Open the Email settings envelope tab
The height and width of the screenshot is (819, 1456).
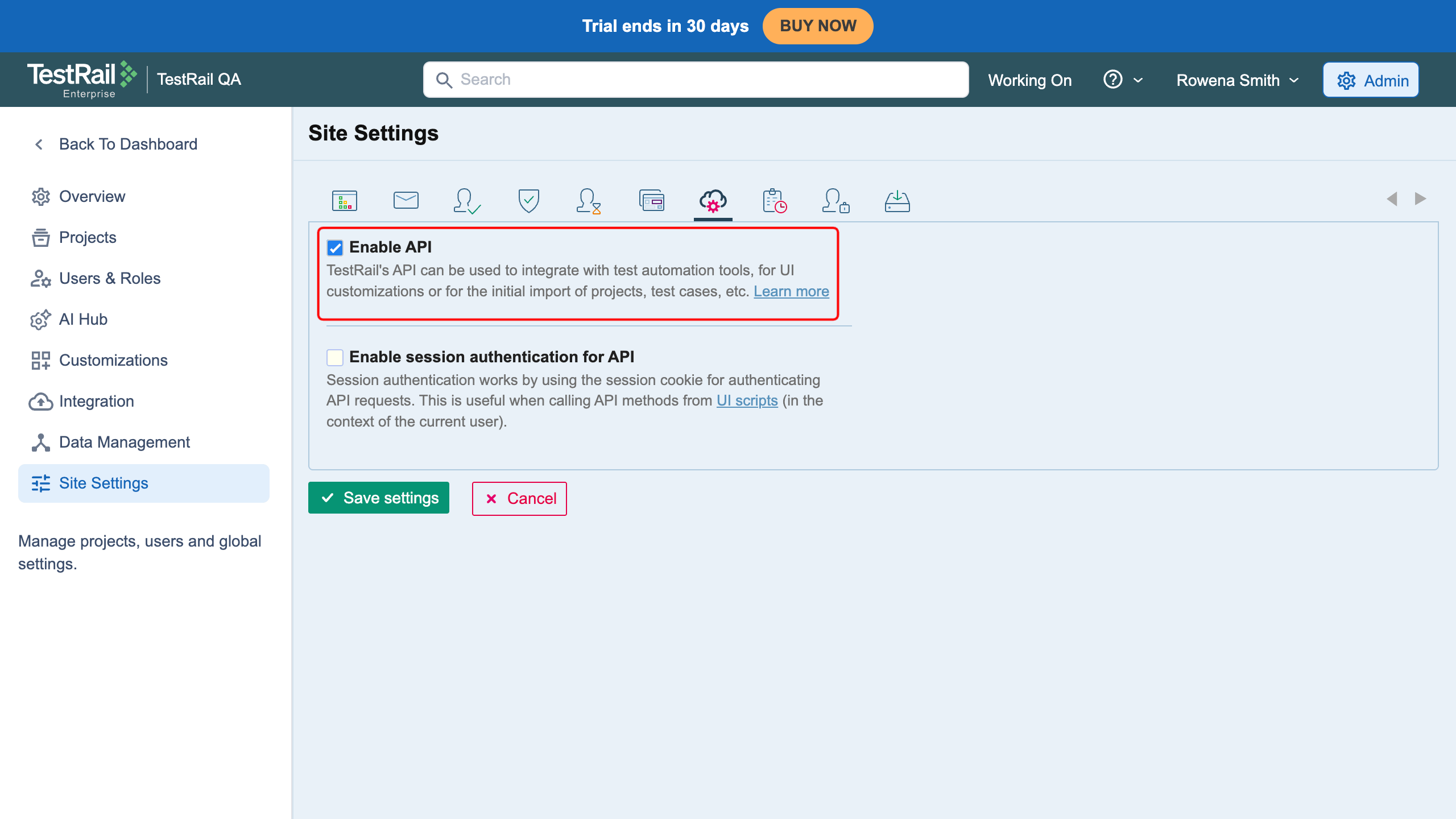point(406,200)
